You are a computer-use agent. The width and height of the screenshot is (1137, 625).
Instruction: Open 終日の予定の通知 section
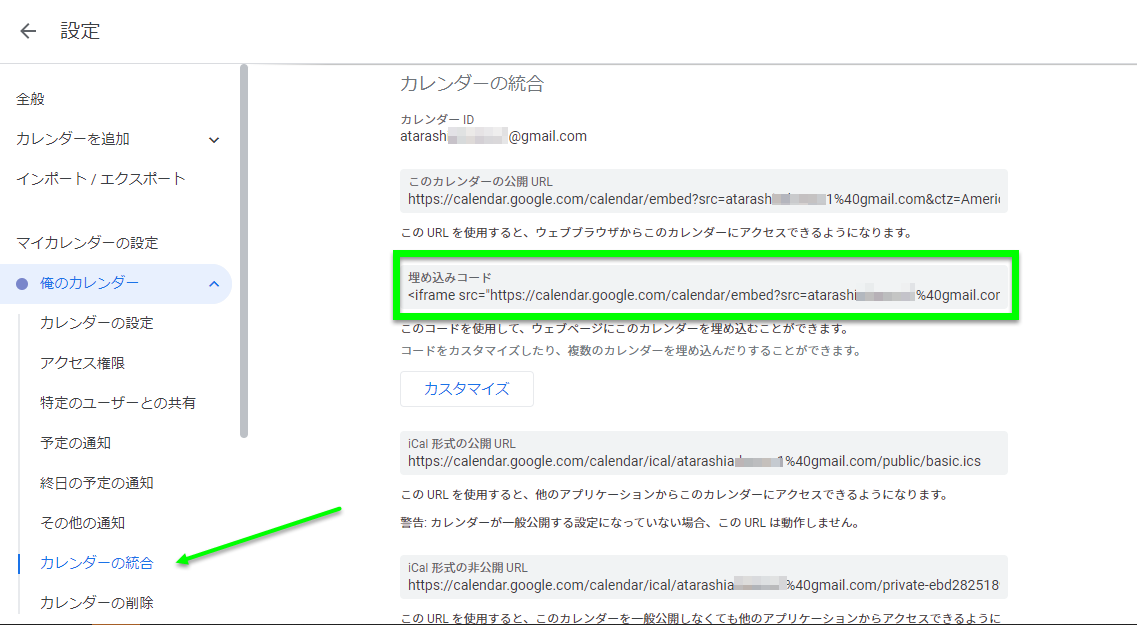(x=96, y=483)
